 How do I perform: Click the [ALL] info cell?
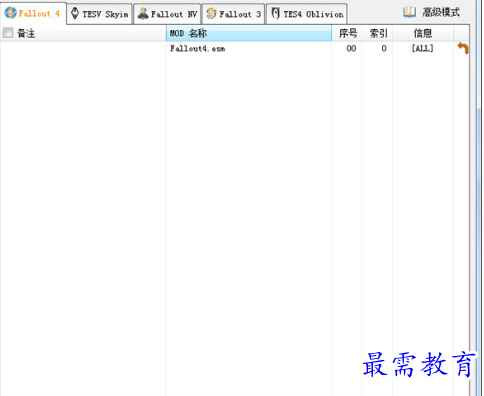tap(422, 49)
